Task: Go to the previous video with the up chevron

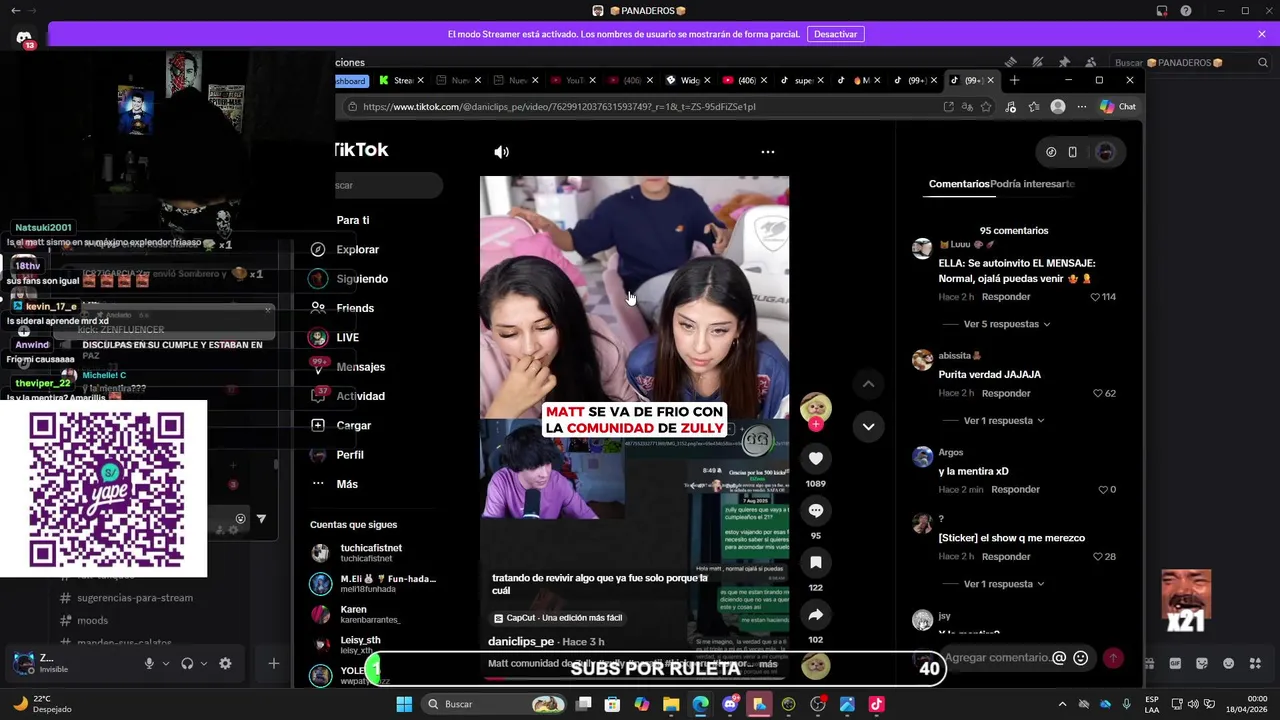Action: point(868,384)
